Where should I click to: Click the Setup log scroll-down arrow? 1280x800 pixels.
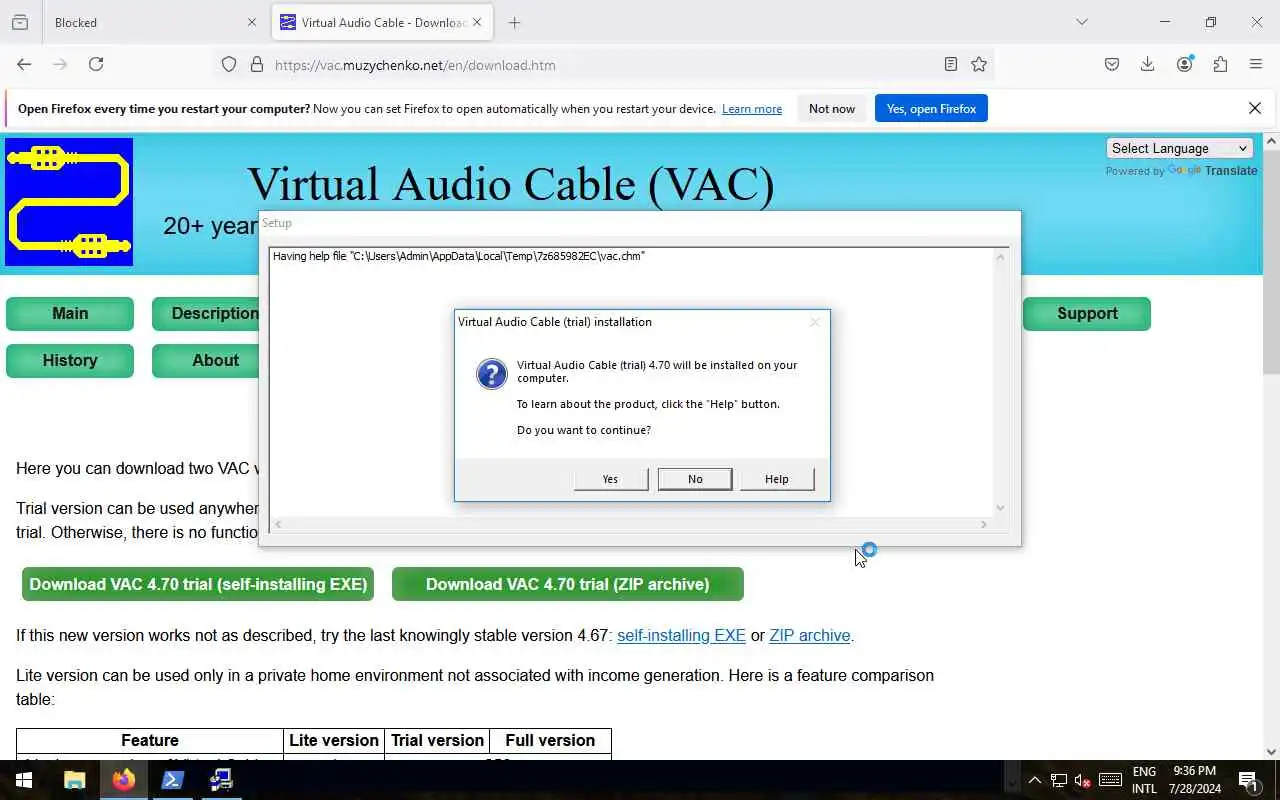1000,507
